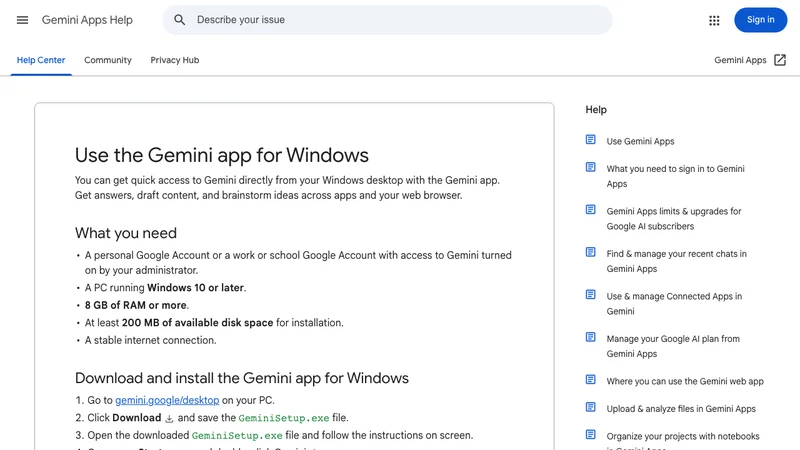Open Use Gemini Apps help article
This screenshot has width=800, height=450.
coord(640,141)
